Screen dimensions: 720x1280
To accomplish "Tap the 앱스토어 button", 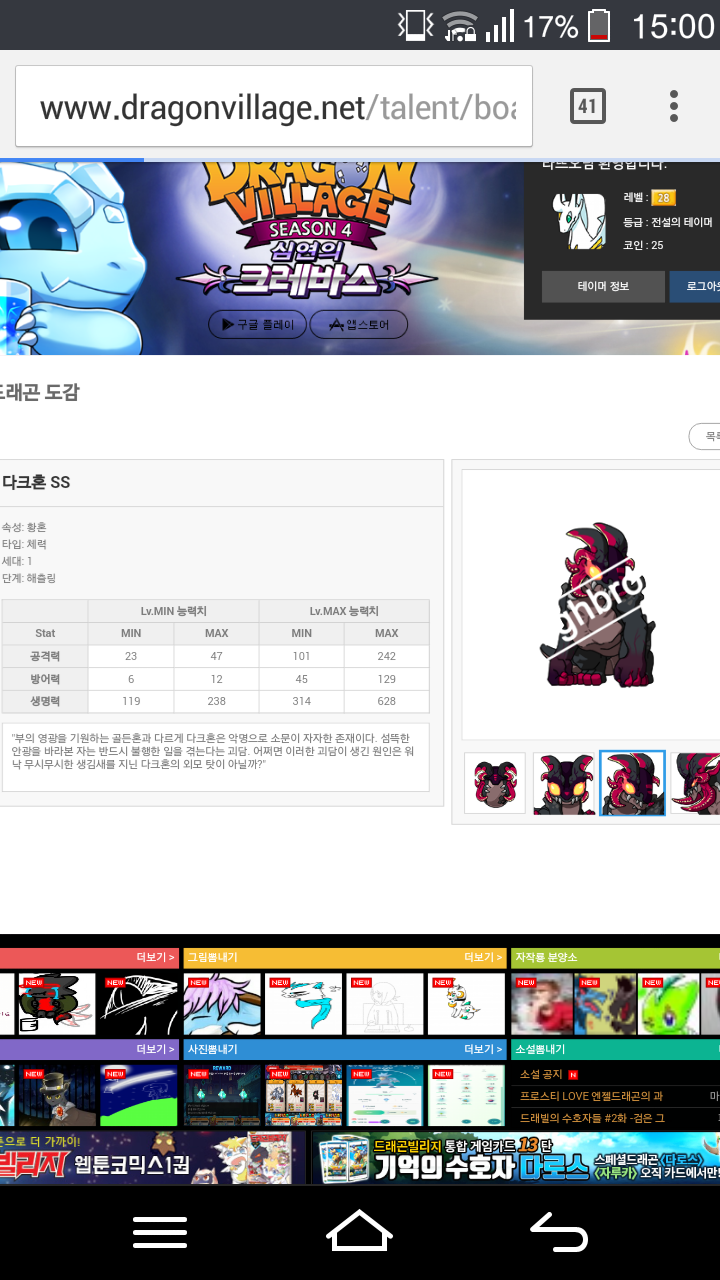I will click(x=358, y=324).
